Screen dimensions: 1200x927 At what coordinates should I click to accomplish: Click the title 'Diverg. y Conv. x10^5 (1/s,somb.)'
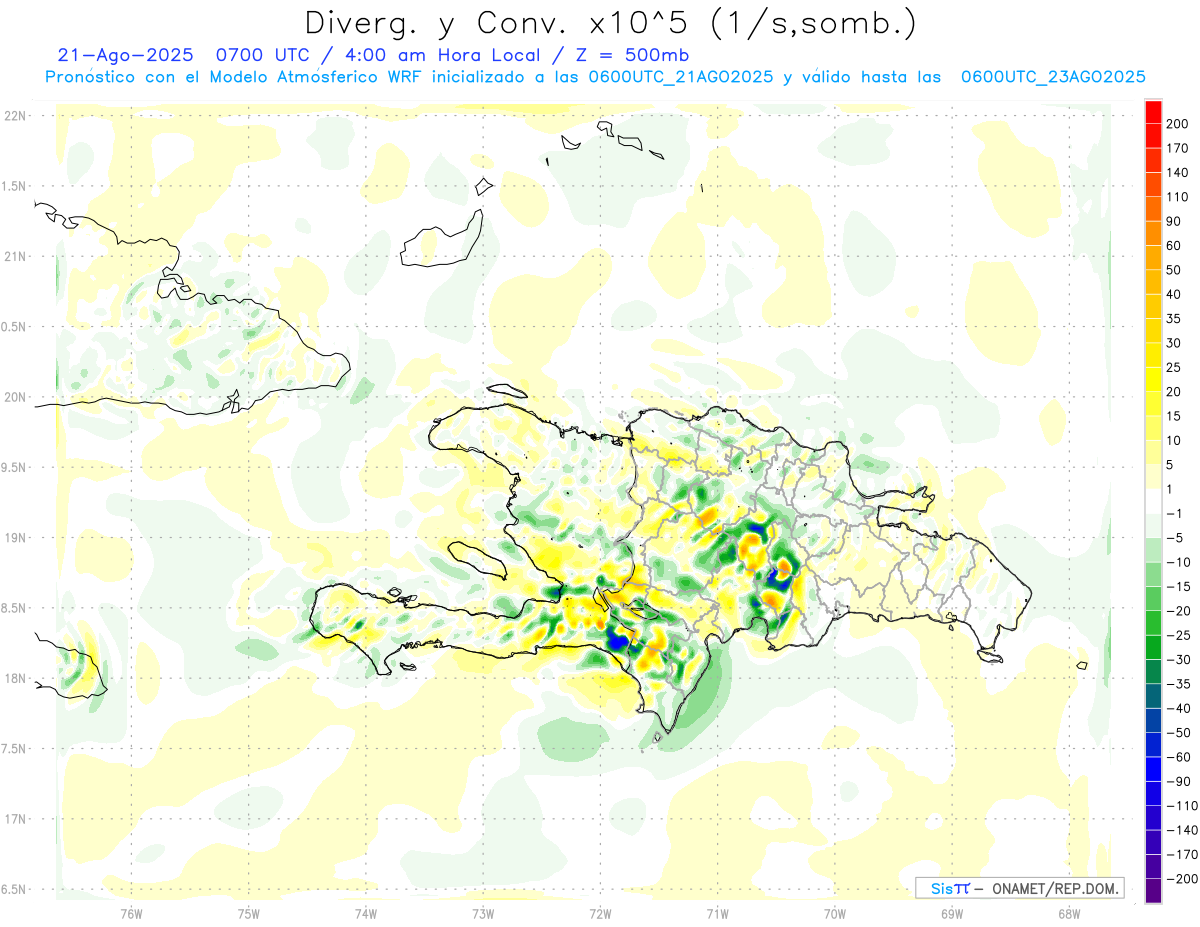pyautogui.click(x=610, y=22)
